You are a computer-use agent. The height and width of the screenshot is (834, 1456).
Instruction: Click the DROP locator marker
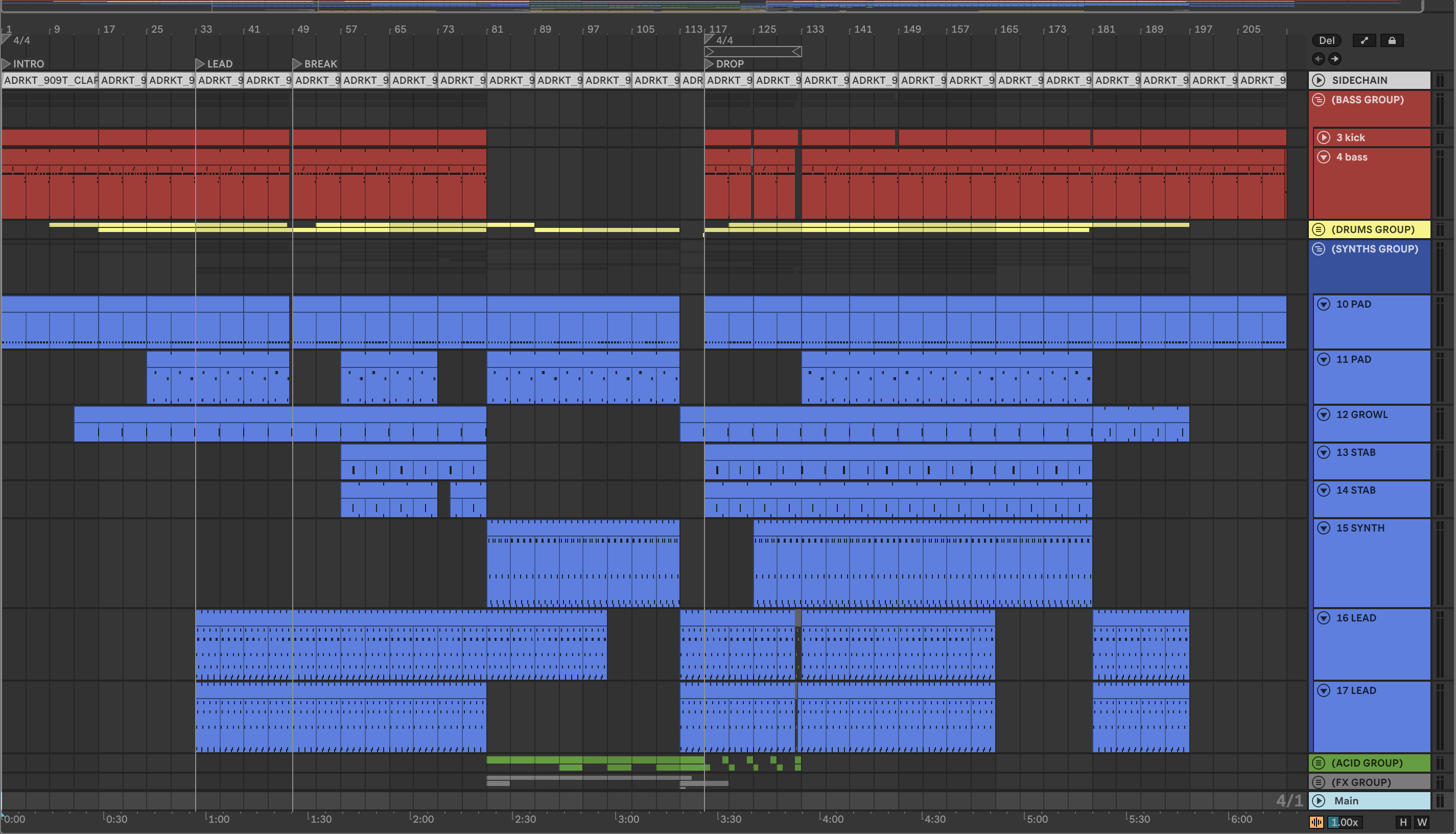click(709, 63)
